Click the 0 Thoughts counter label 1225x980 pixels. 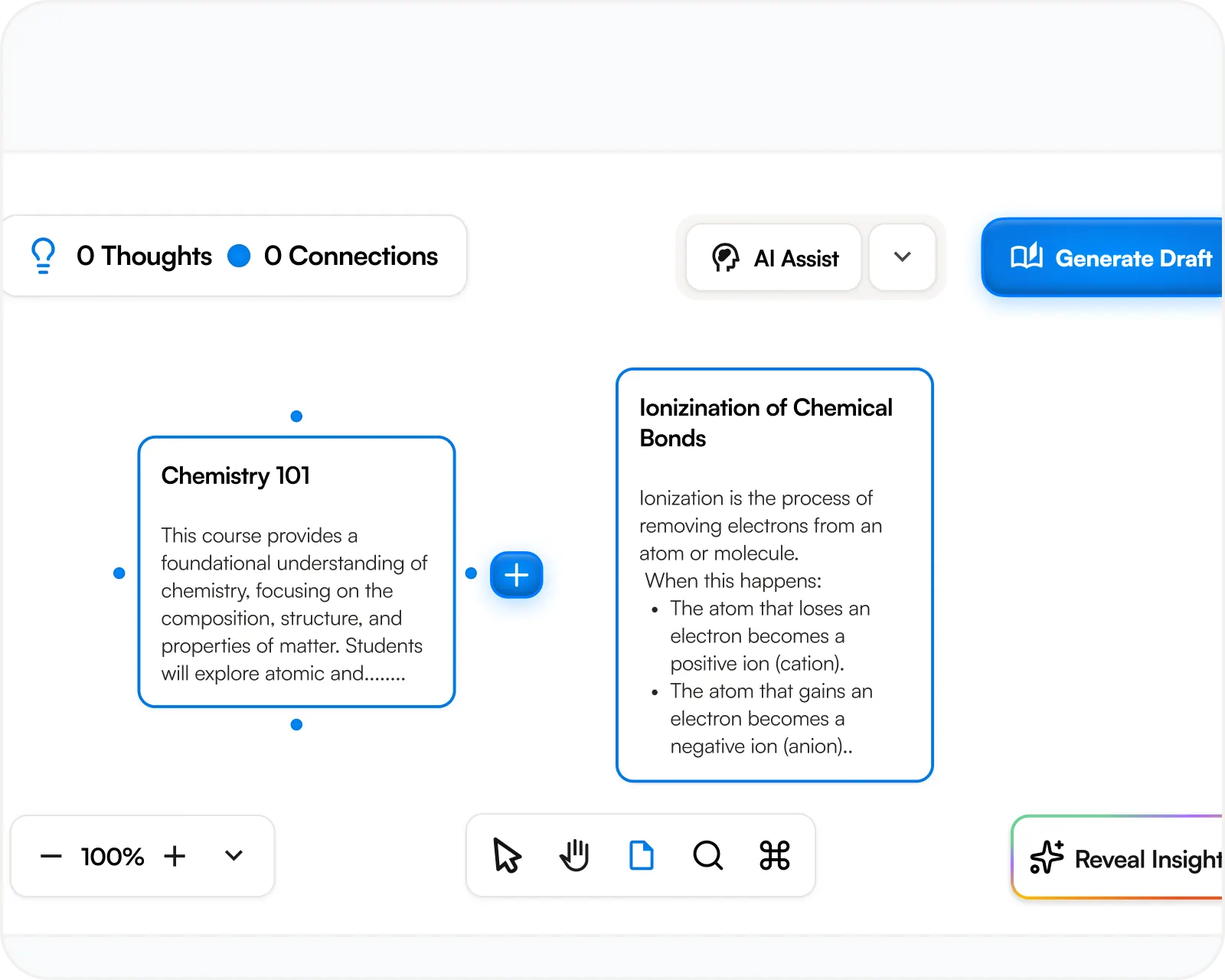tap(144, 256)
